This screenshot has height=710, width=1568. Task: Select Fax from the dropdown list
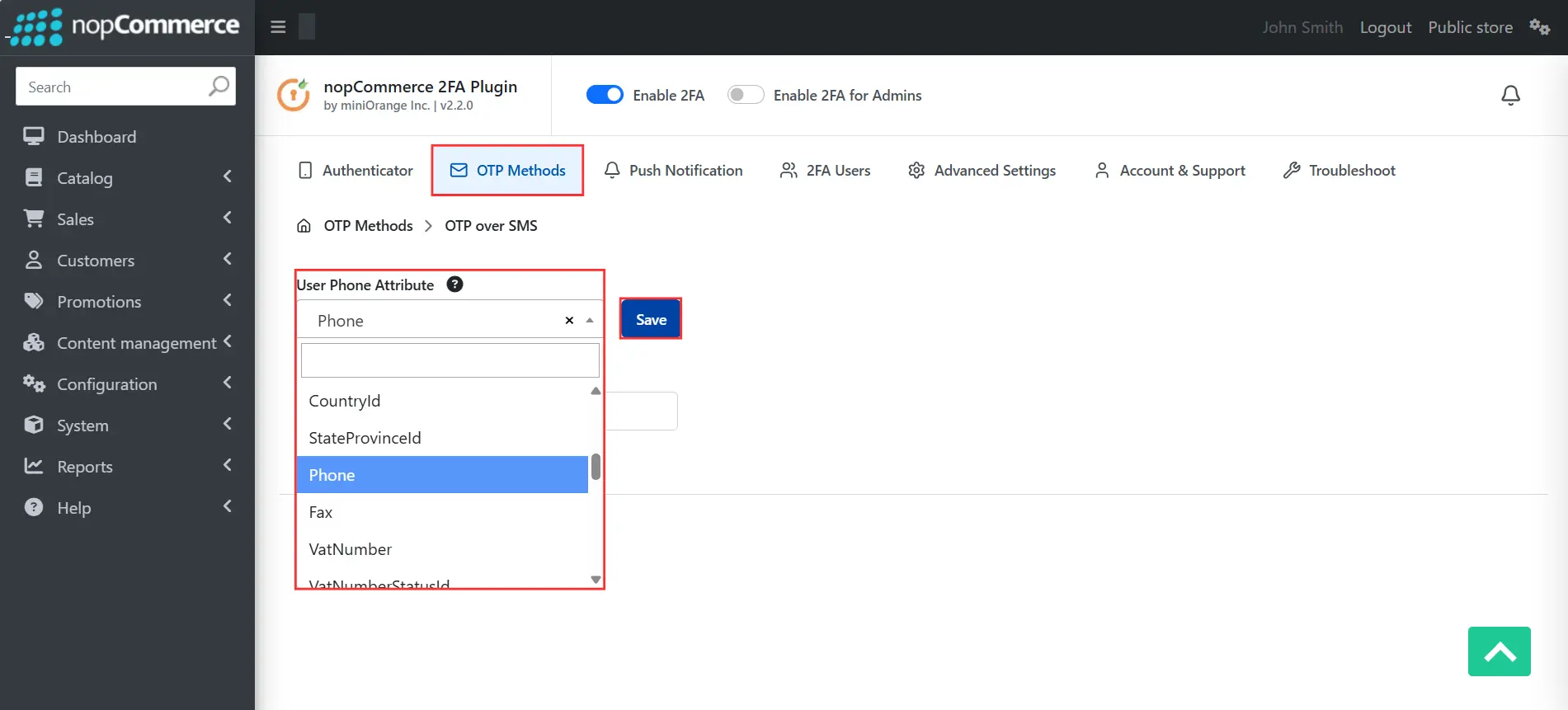(442, 512)
